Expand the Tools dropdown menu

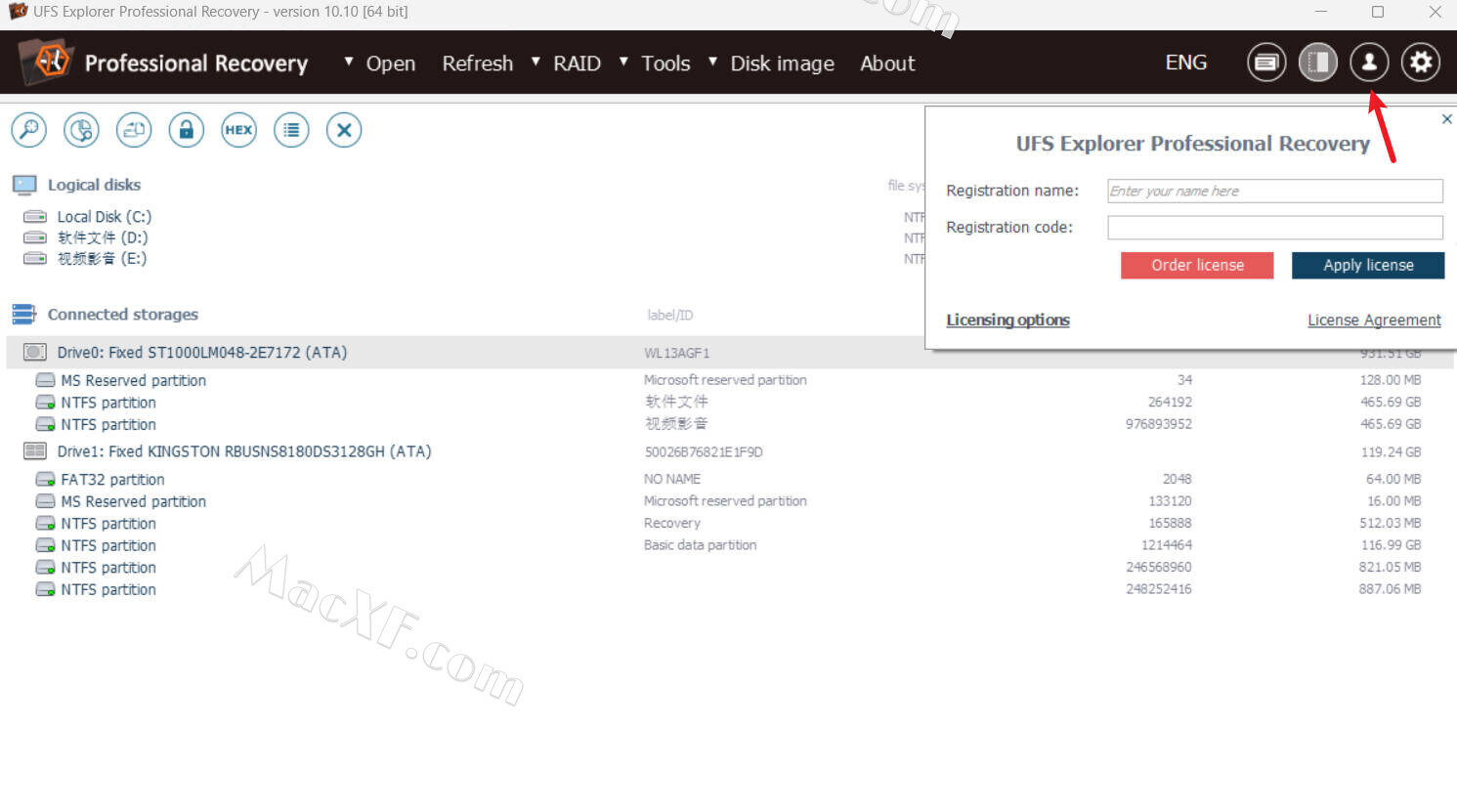click(x=656, y=64)
